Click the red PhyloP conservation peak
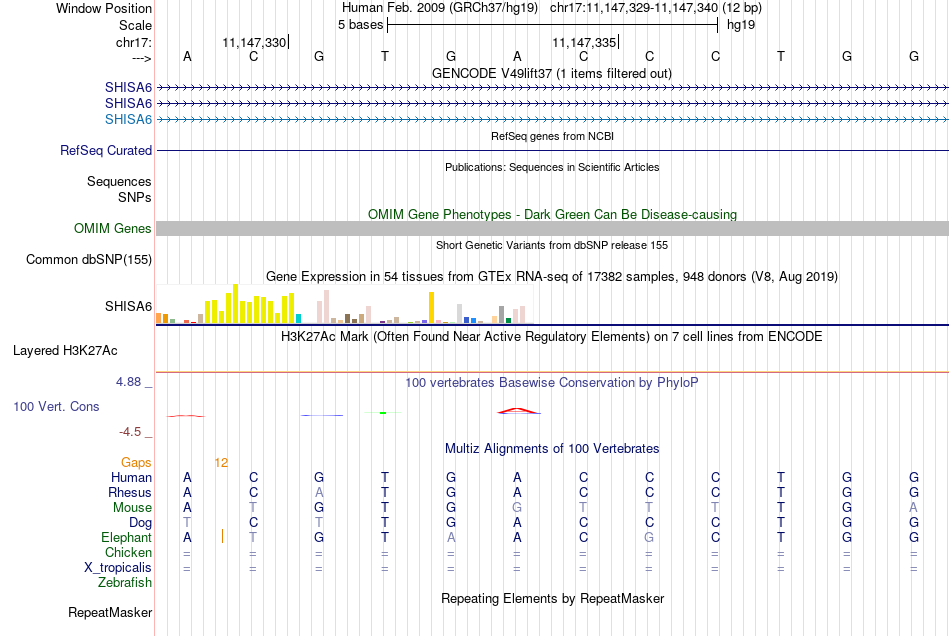 [519, 411]
